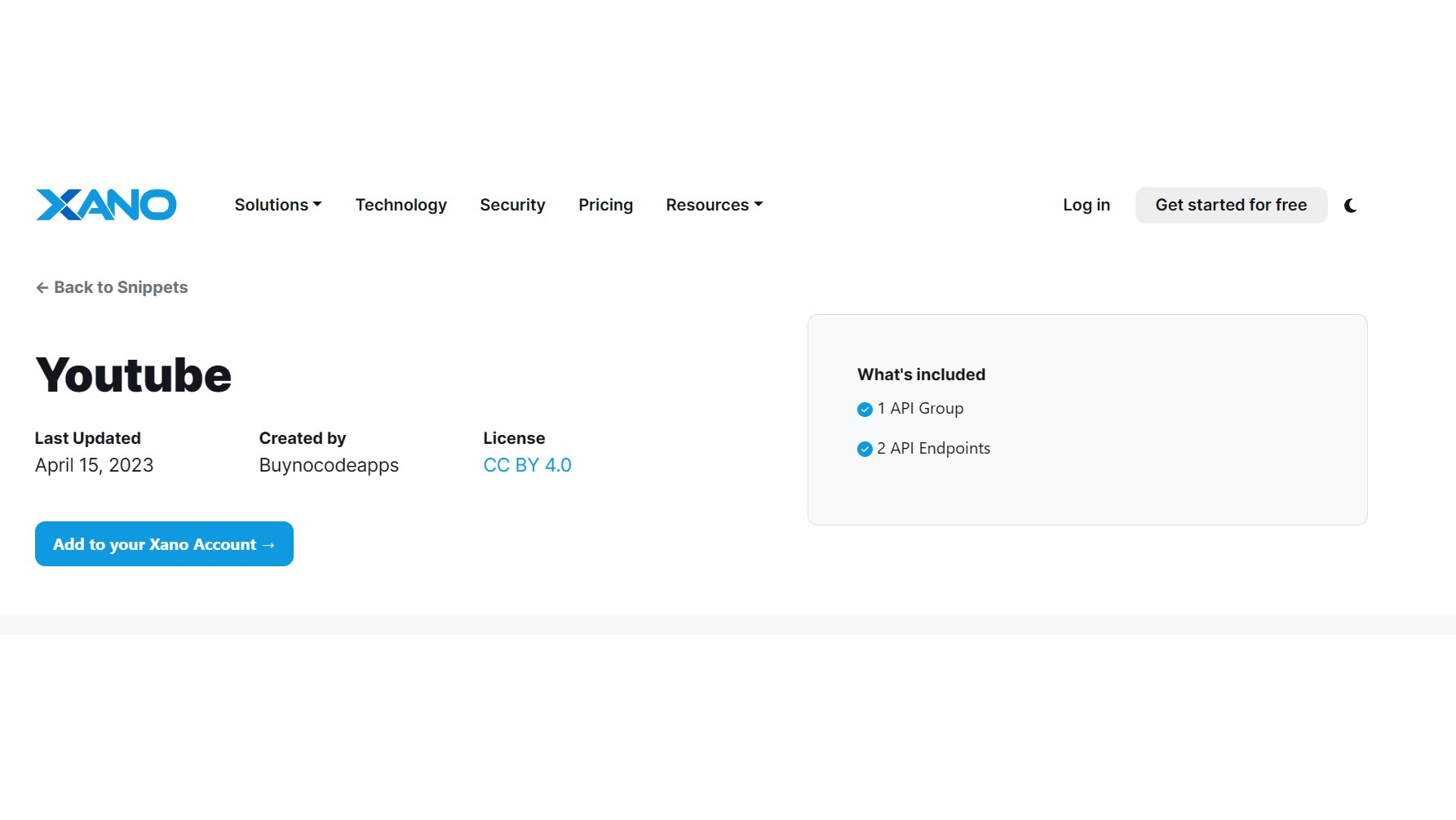1456x820 pixels.
Task: Click the 2 API Endpoints text
Action: [x=934, y=448]
